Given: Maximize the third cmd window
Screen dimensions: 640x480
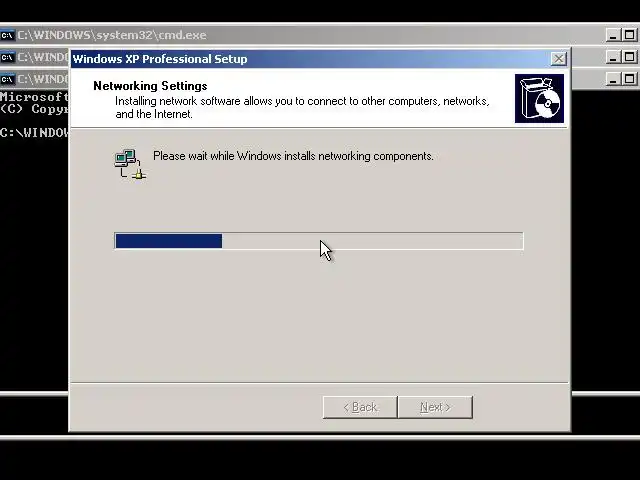Looking at the screenshot, I should [629, 79].
